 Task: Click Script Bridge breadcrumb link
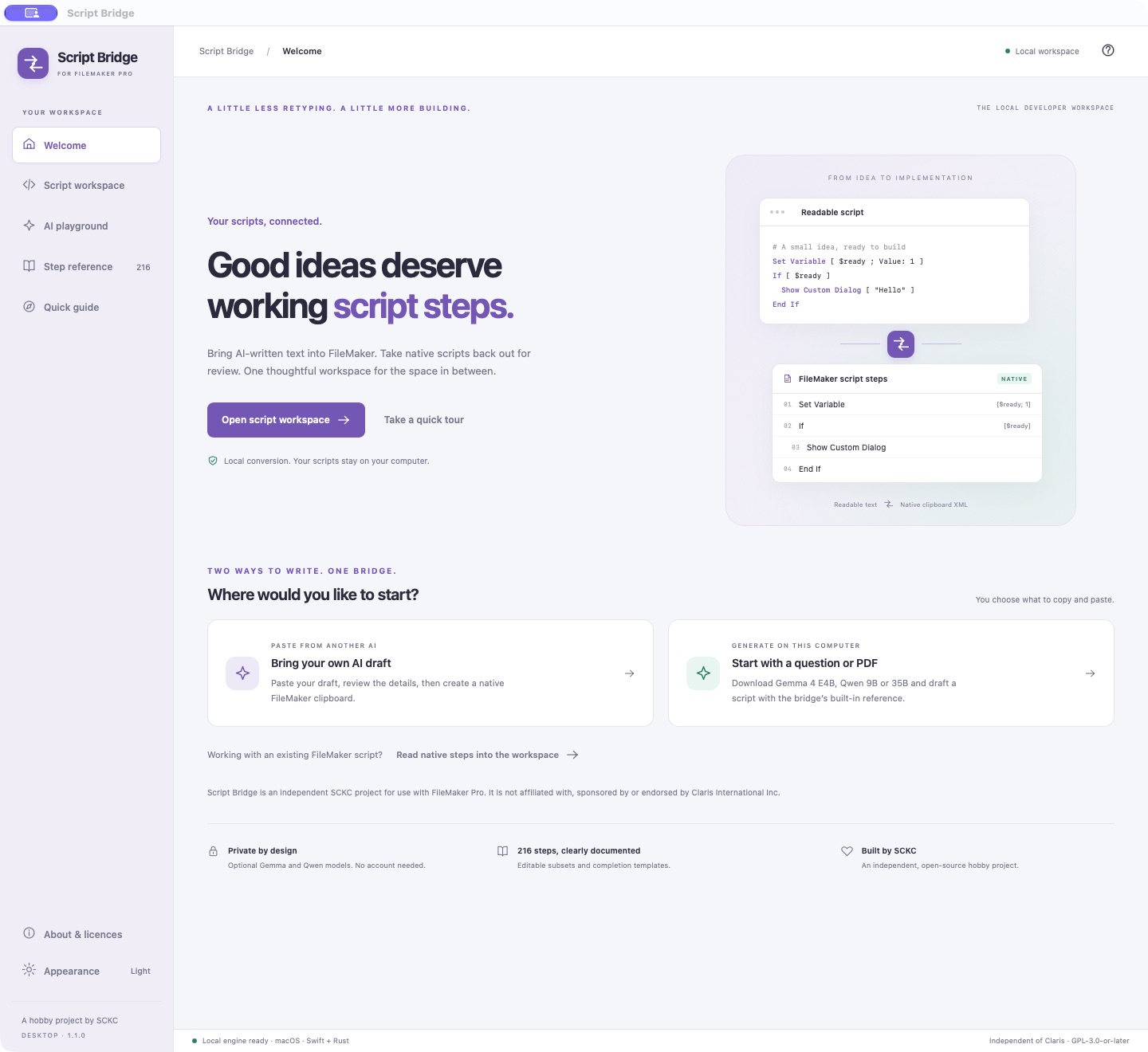point(226,51)
